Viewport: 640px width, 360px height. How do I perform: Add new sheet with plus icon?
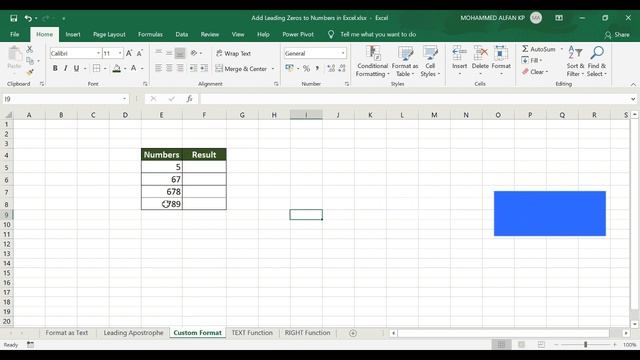(353, 333)
